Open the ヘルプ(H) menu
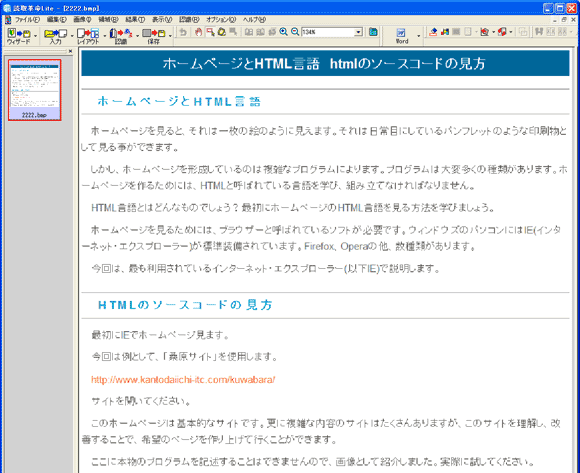The width and height of the screenshot is (580, 473). pos(254,20)
